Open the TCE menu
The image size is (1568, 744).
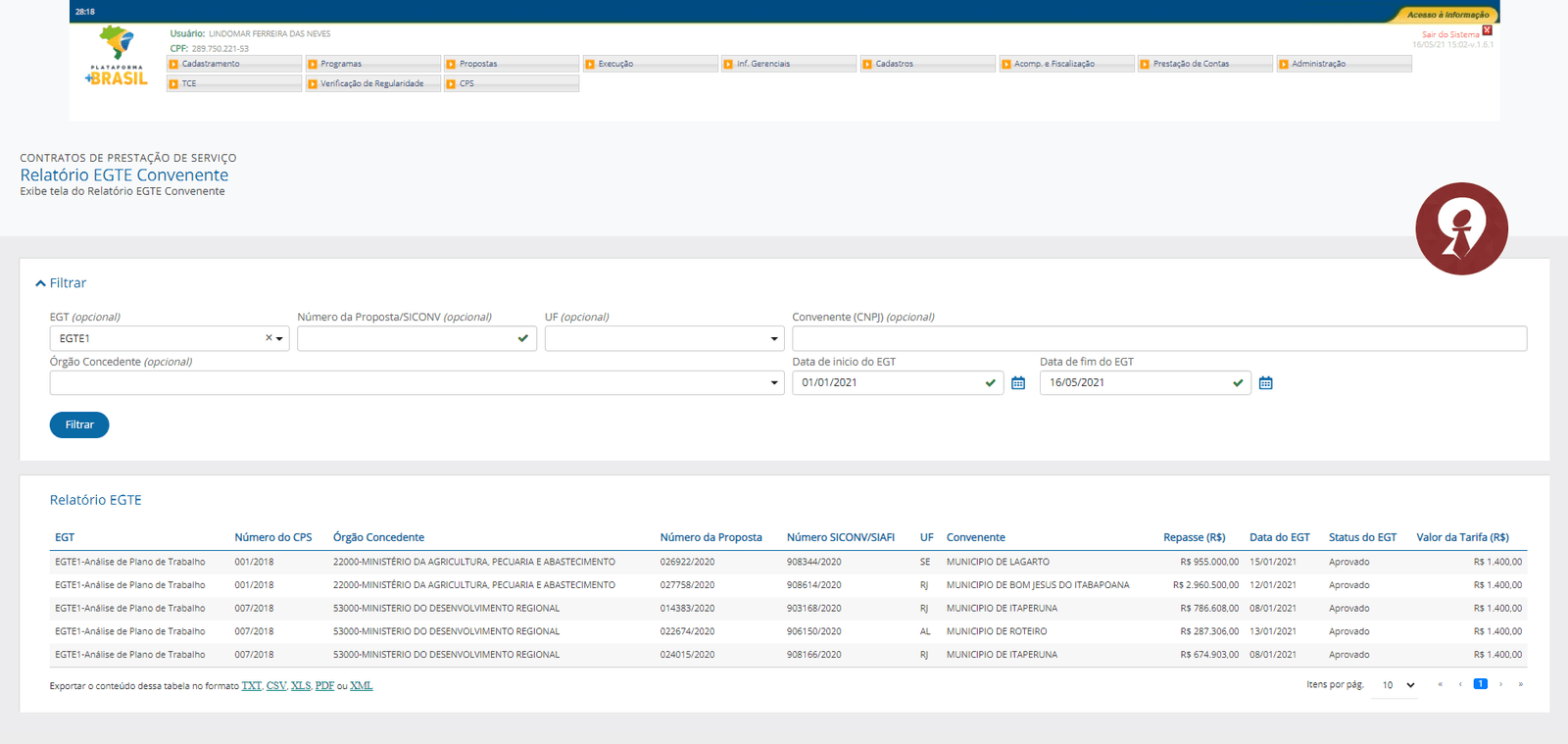coord(234,83)
